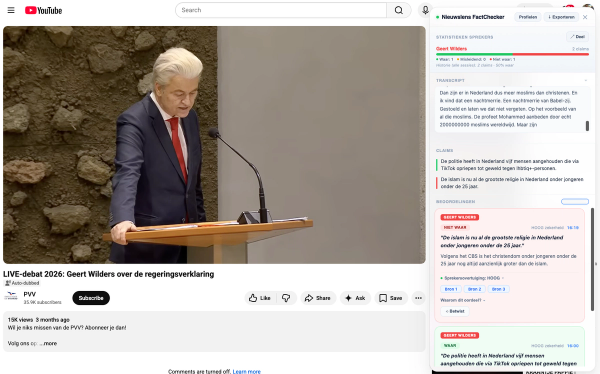Click the video title text

point(109,274)
